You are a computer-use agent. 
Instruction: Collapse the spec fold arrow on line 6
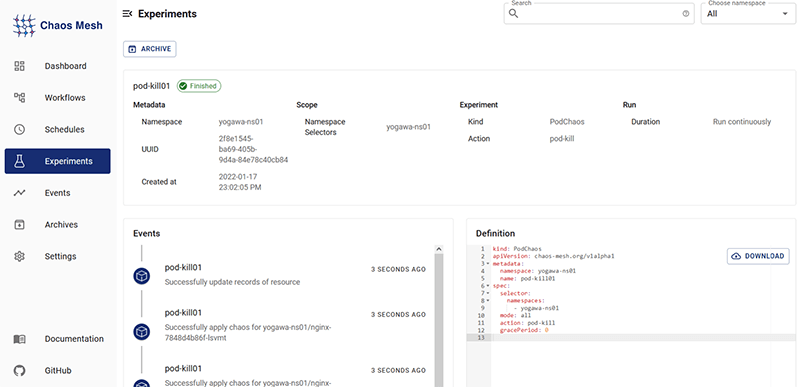pyautogui.click(x=488, y=286)
